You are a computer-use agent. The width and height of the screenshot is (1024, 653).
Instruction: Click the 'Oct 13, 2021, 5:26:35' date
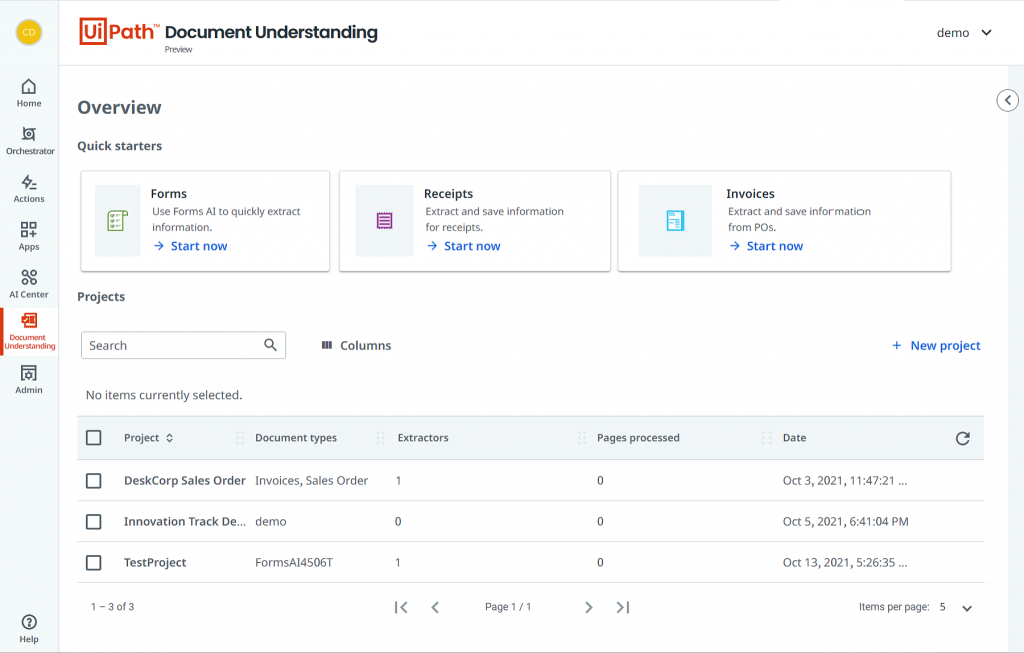[845, 562]
